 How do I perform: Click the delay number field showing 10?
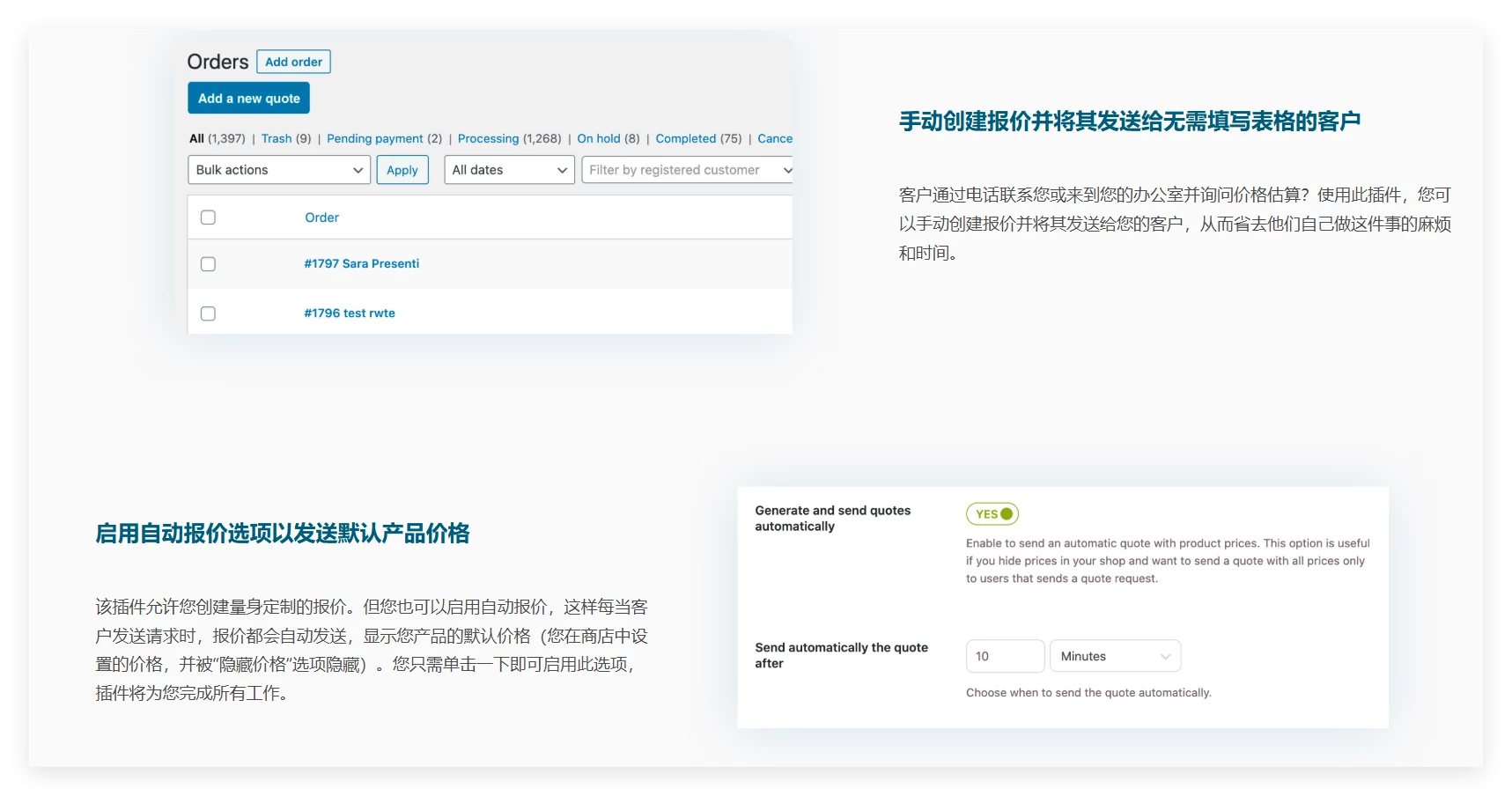click(x=1004, y=656)
